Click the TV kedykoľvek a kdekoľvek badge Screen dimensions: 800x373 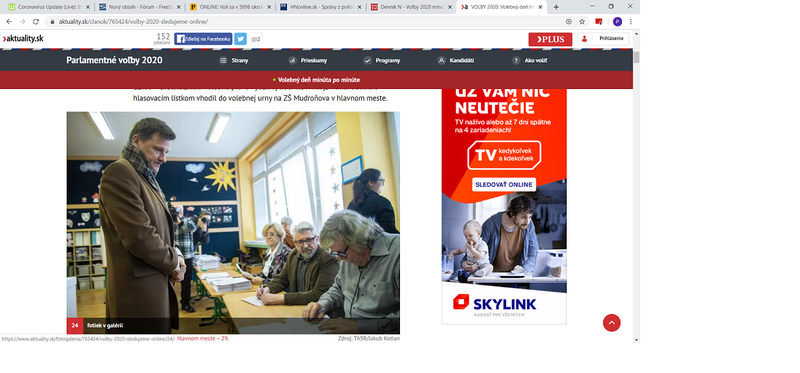(504, 155)
